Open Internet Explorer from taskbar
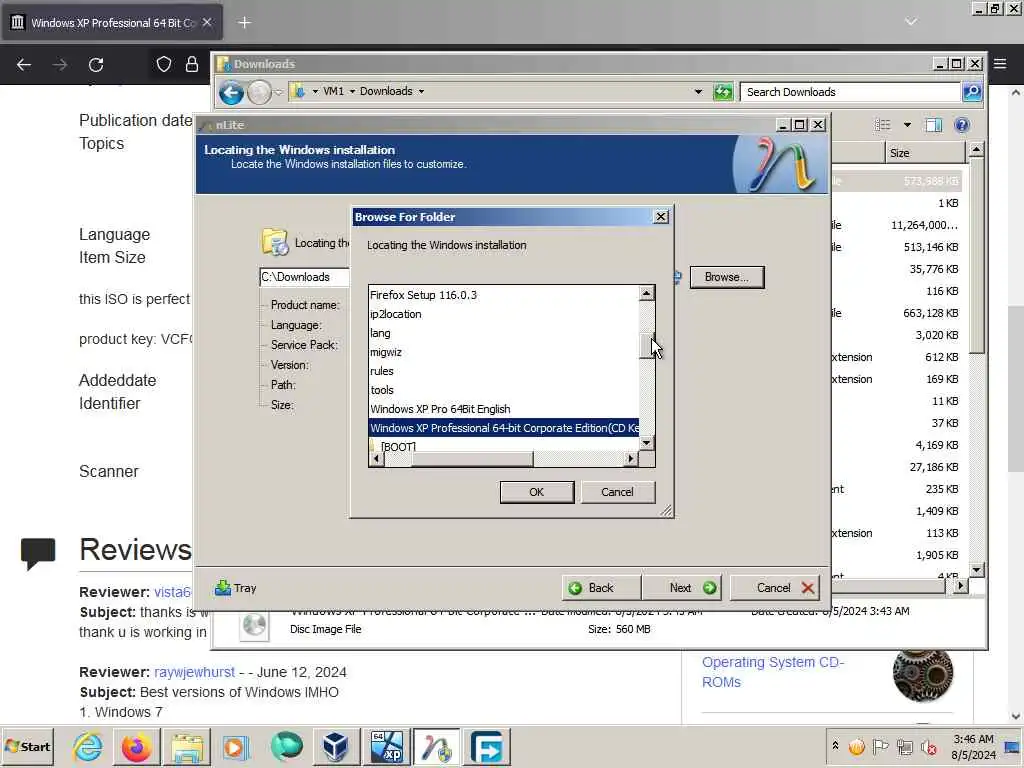Viewport: 1024px width, 768px height. [x=88, y=747]
